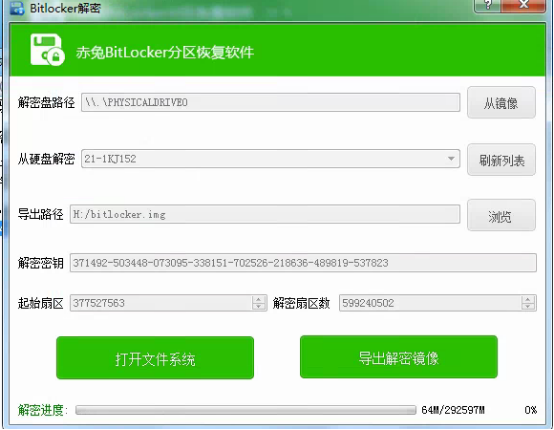
Task: Click the floppy disk lock logo icon
Action: point(47,50)
